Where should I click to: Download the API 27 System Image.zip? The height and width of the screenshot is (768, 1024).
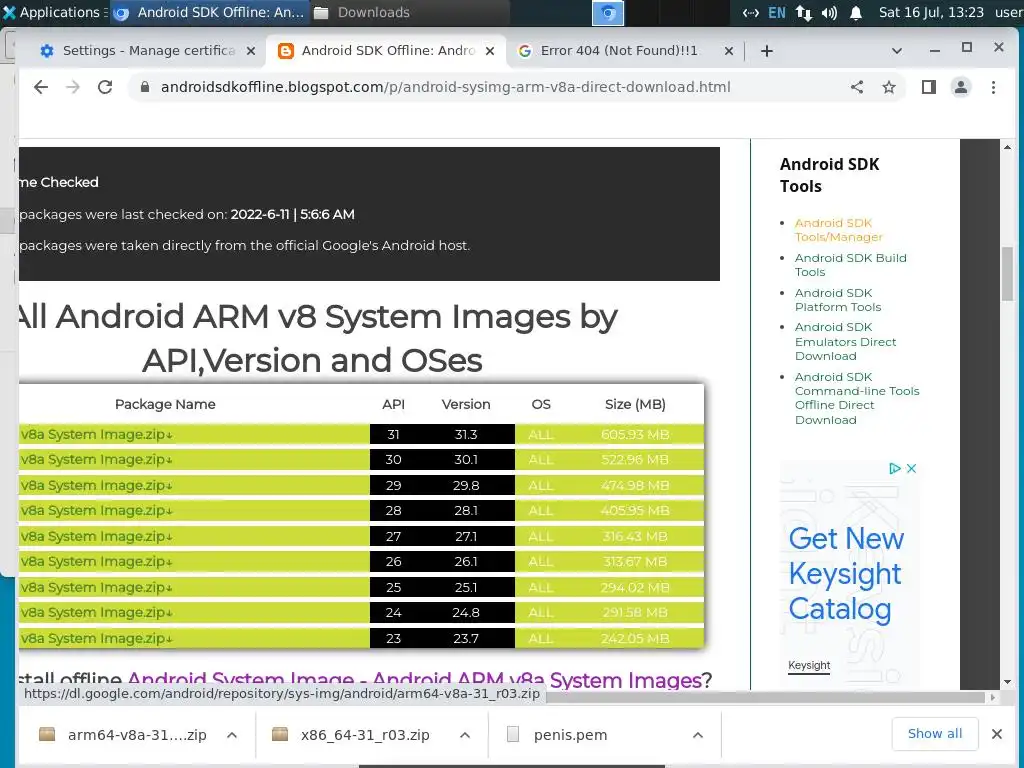97,536
